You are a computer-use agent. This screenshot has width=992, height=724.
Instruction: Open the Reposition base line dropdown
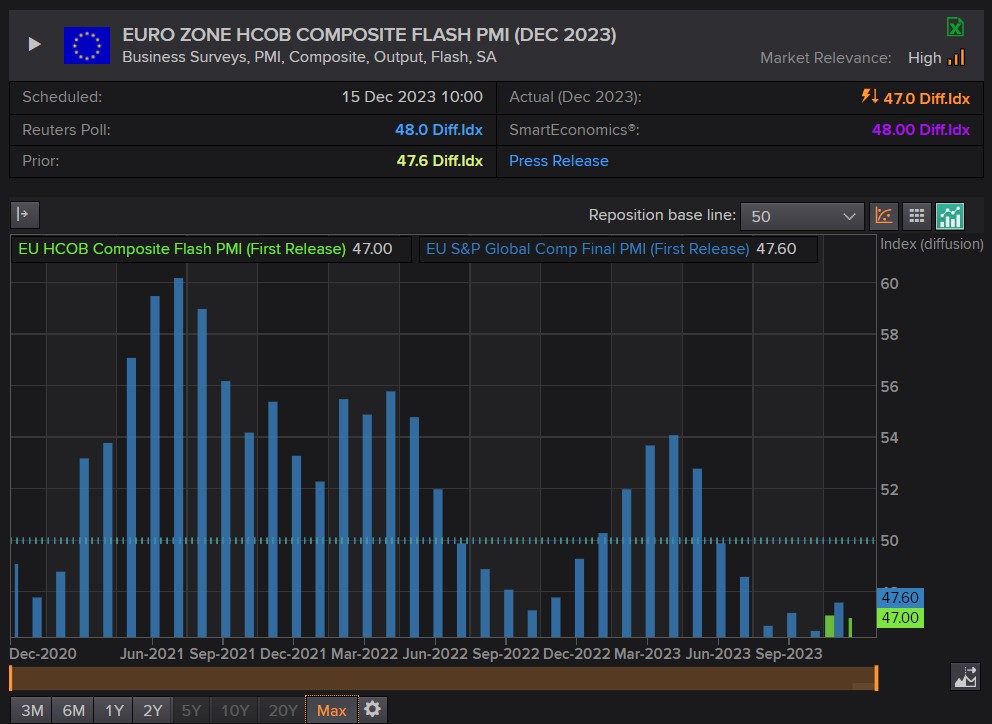pos(802,216)
